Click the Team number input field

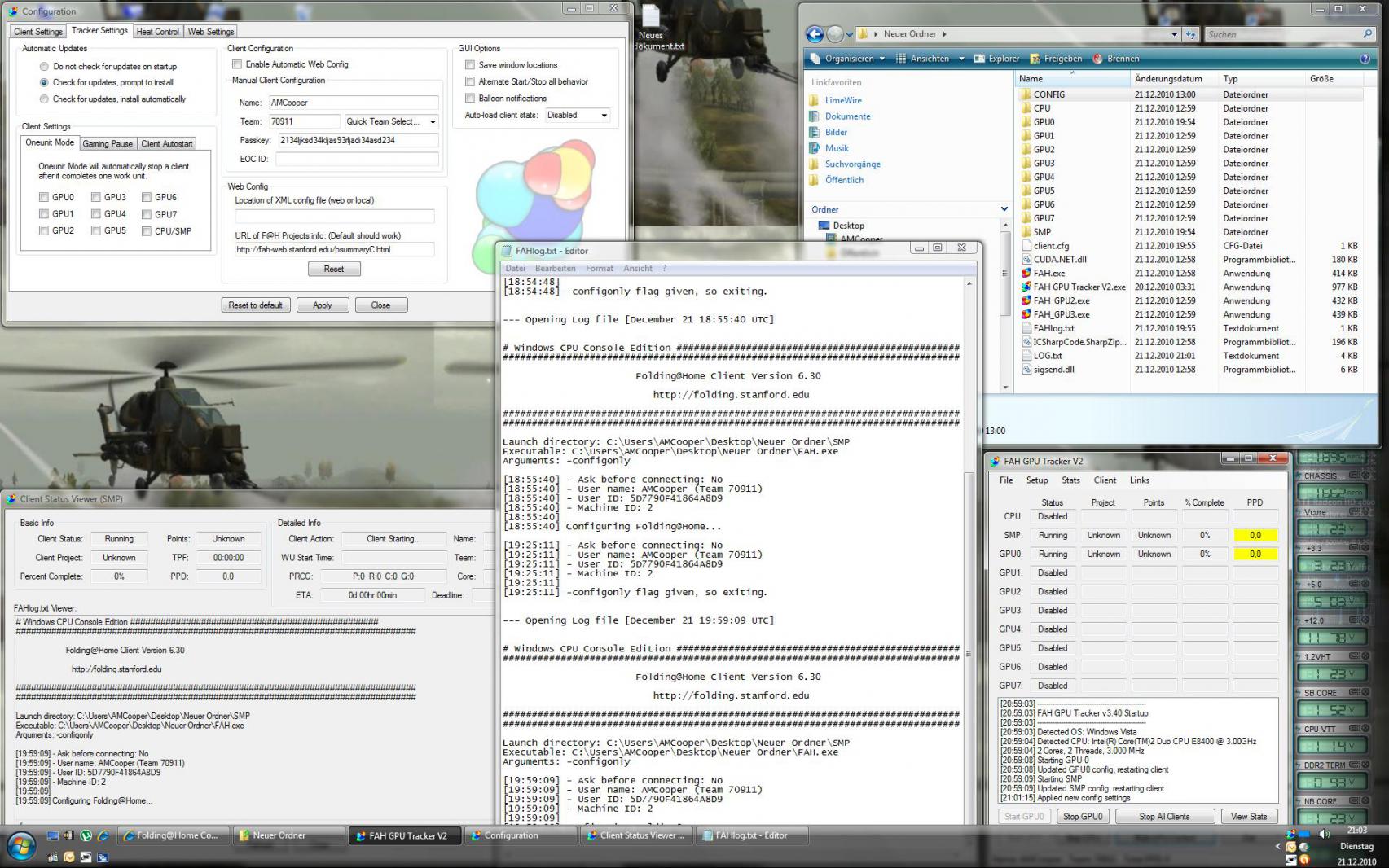click(x=304, y=121)
